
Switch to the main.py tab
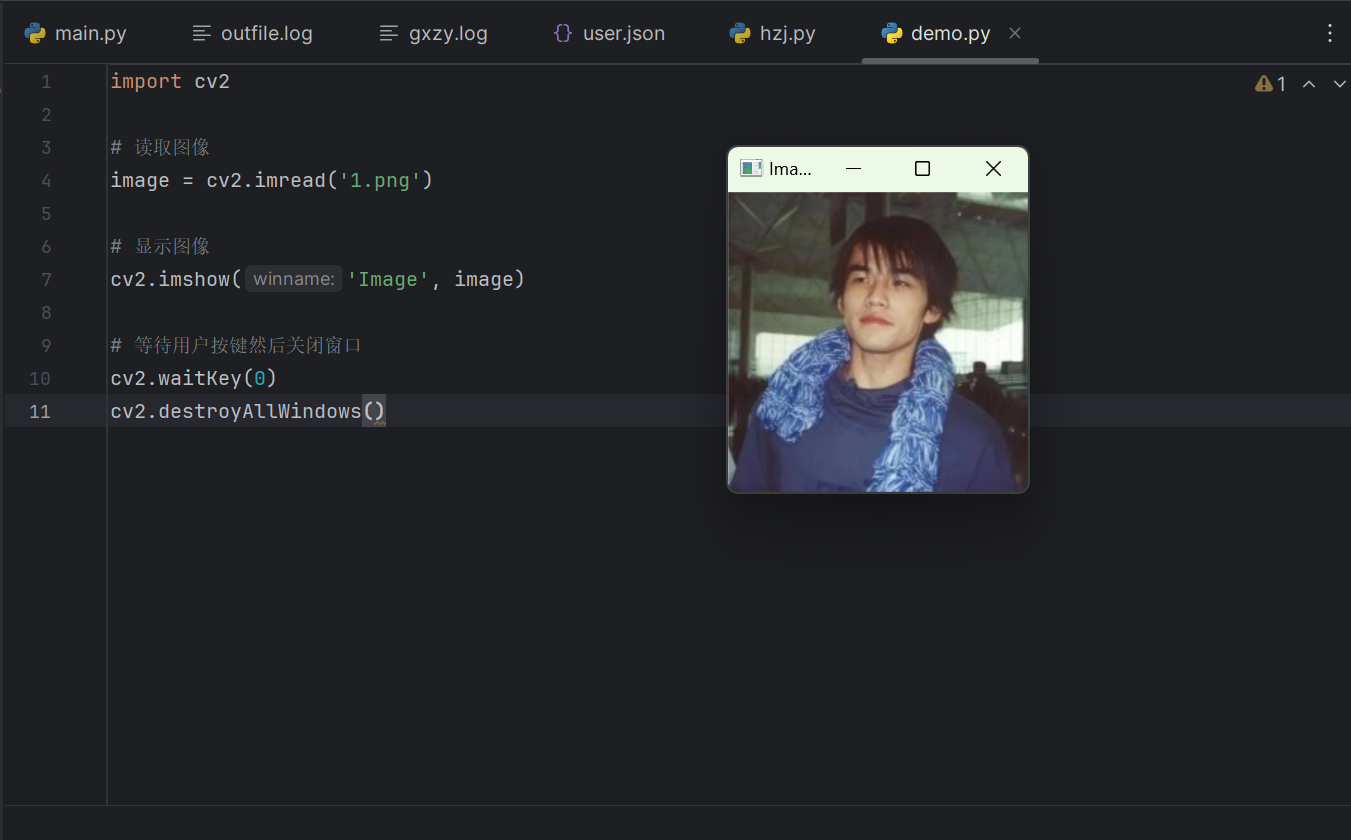coord(76,33)
